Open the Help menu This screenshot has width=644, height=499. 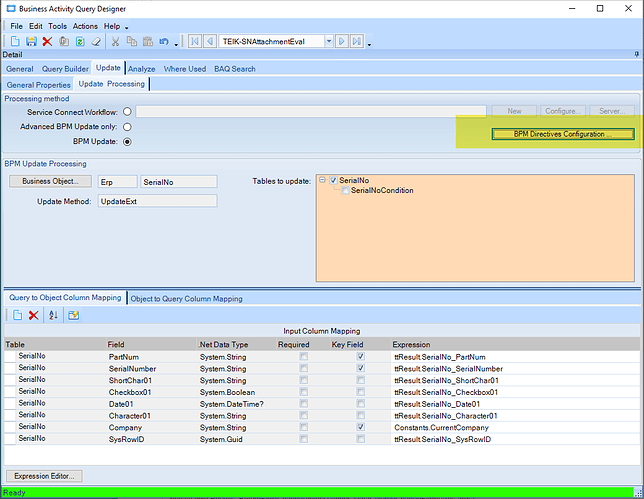point(112,26)
